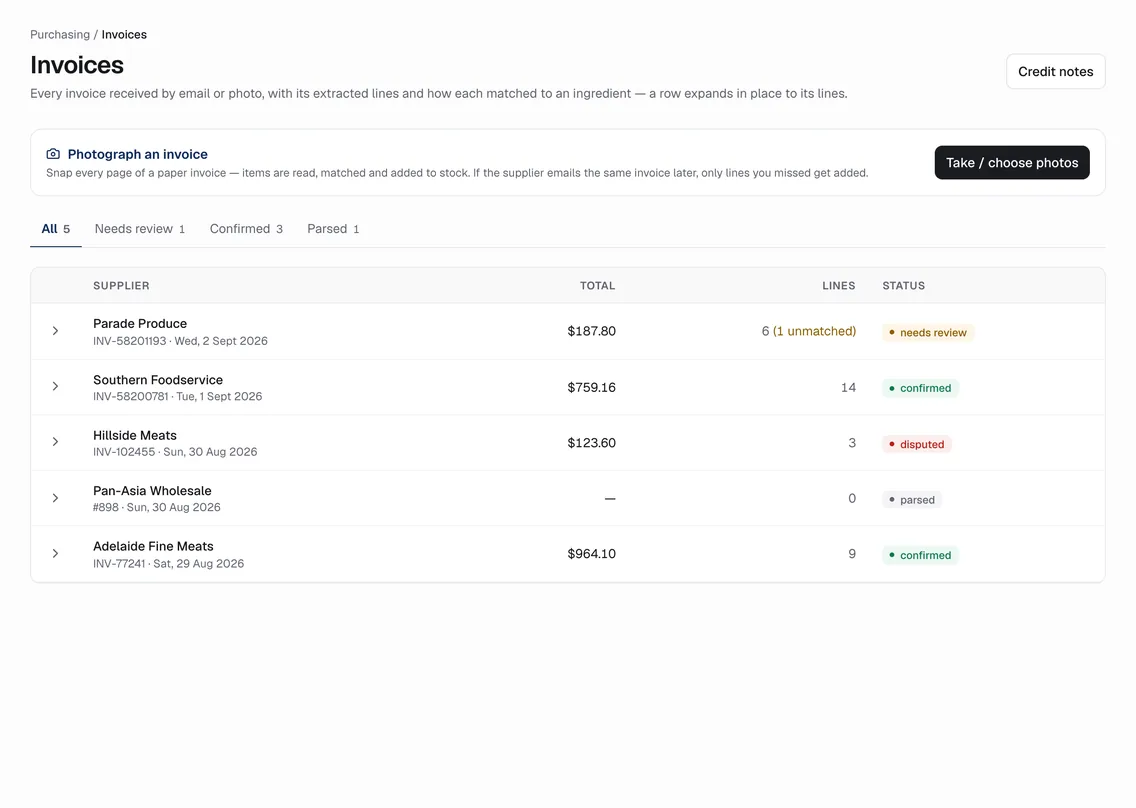The image size is (1136, 808).
Task: Click Adelaide Fine Meats' confirmed status badge
Action: pos(920,555)
